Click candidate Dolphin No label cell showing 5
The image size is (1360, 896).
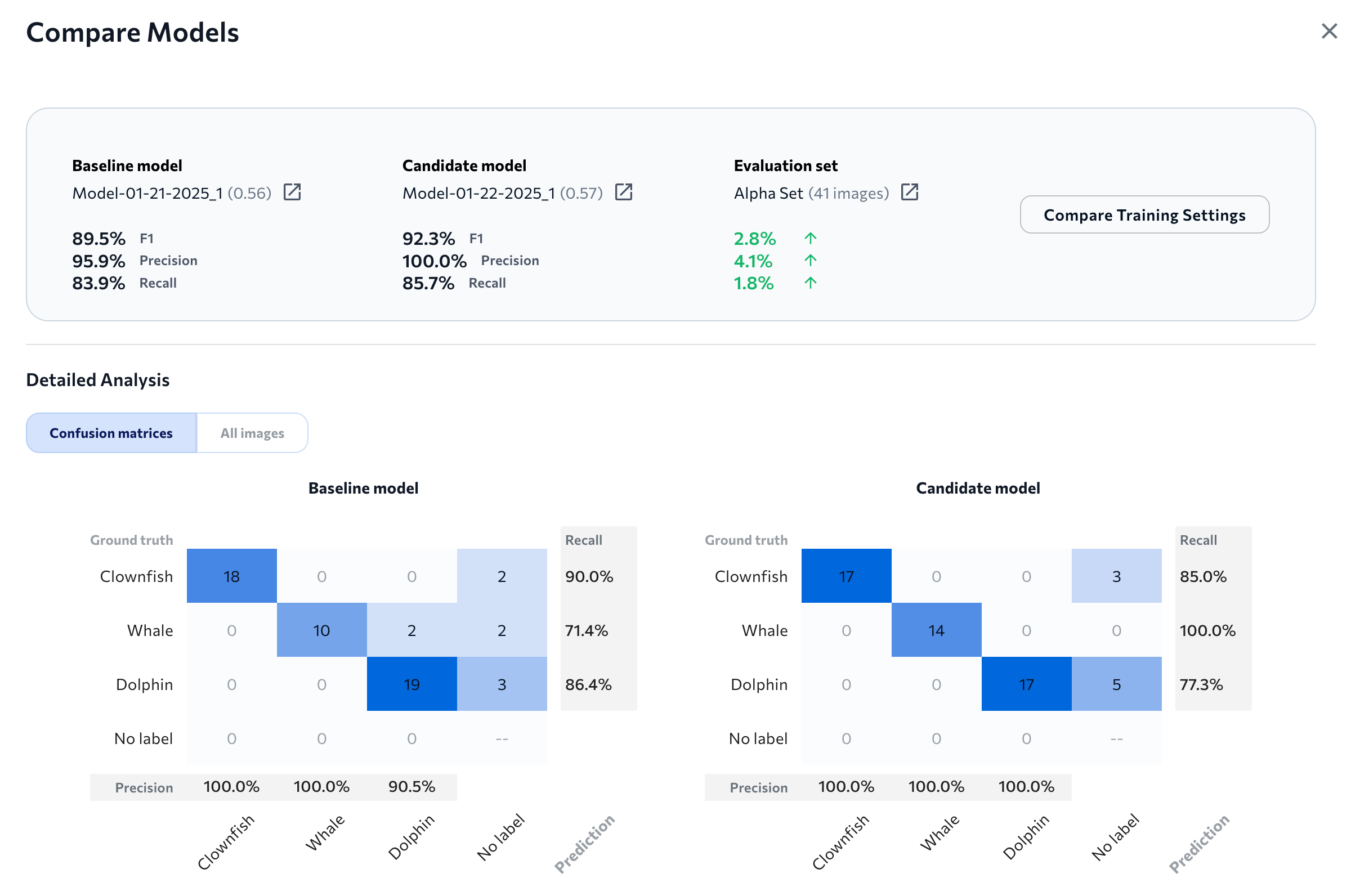pos(1116,684)
